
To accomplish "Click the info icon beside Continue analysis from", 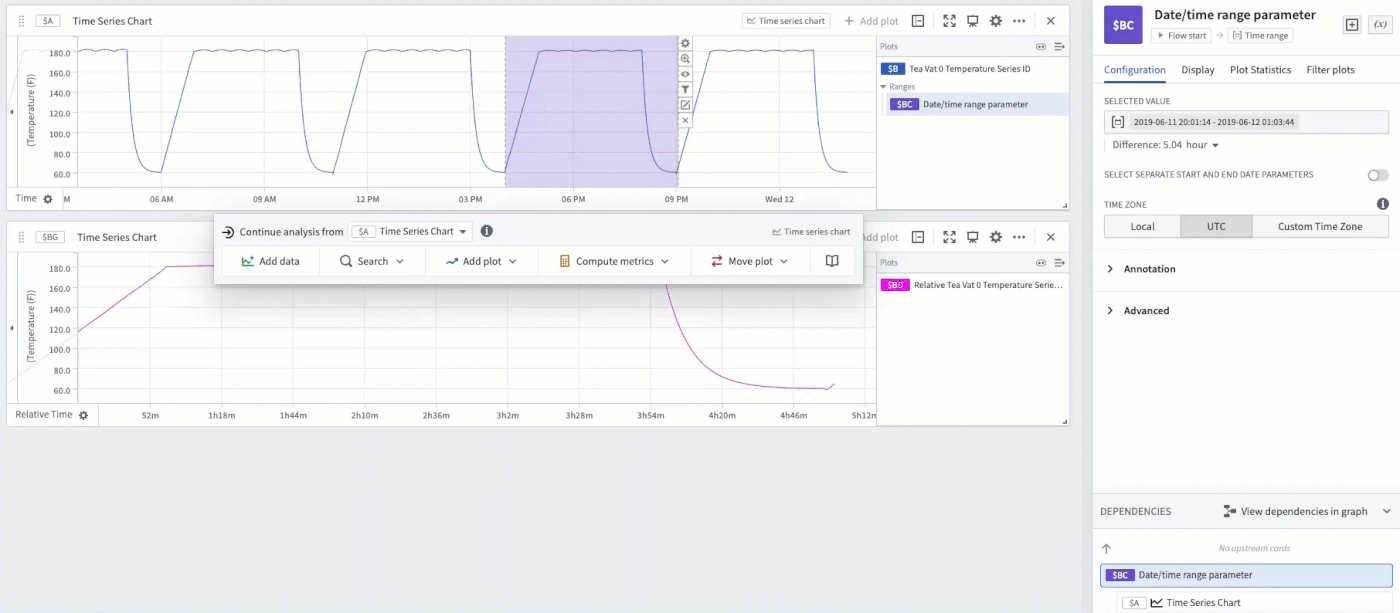I will point(487,231).
